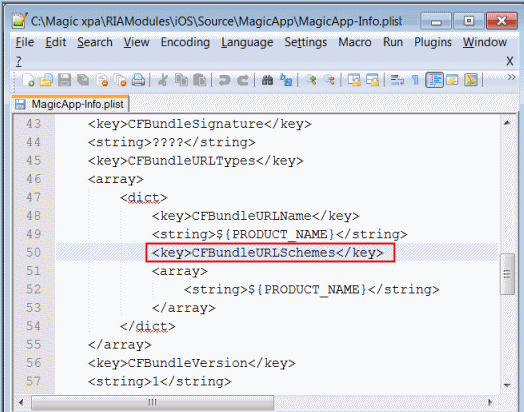Open the ? help menu
524x412 pixels.
pyautogui.click(x=19, y=61)
